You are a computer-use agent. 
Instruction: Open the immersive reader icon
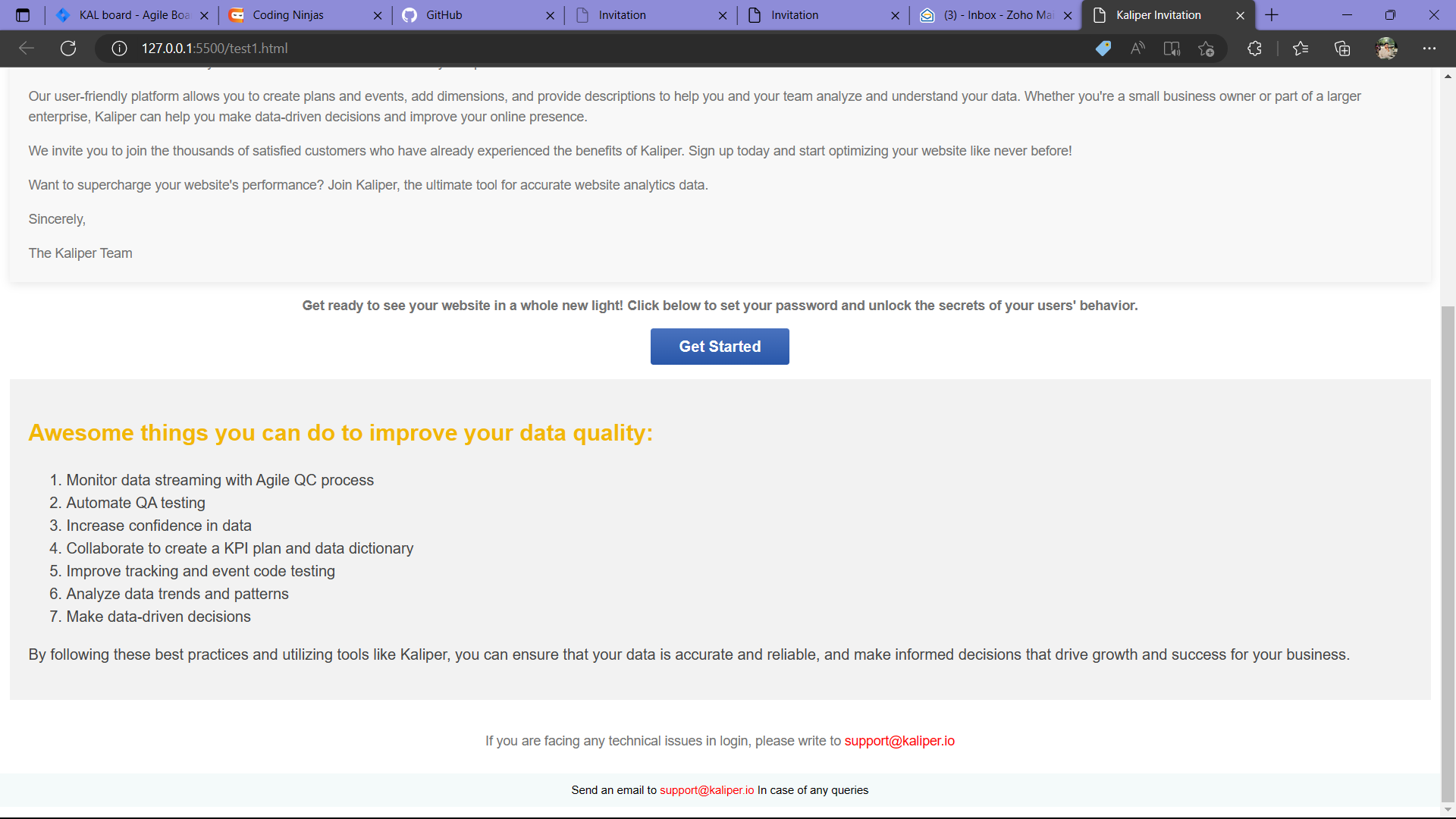pyautogui.click(x=1172, y=49)
